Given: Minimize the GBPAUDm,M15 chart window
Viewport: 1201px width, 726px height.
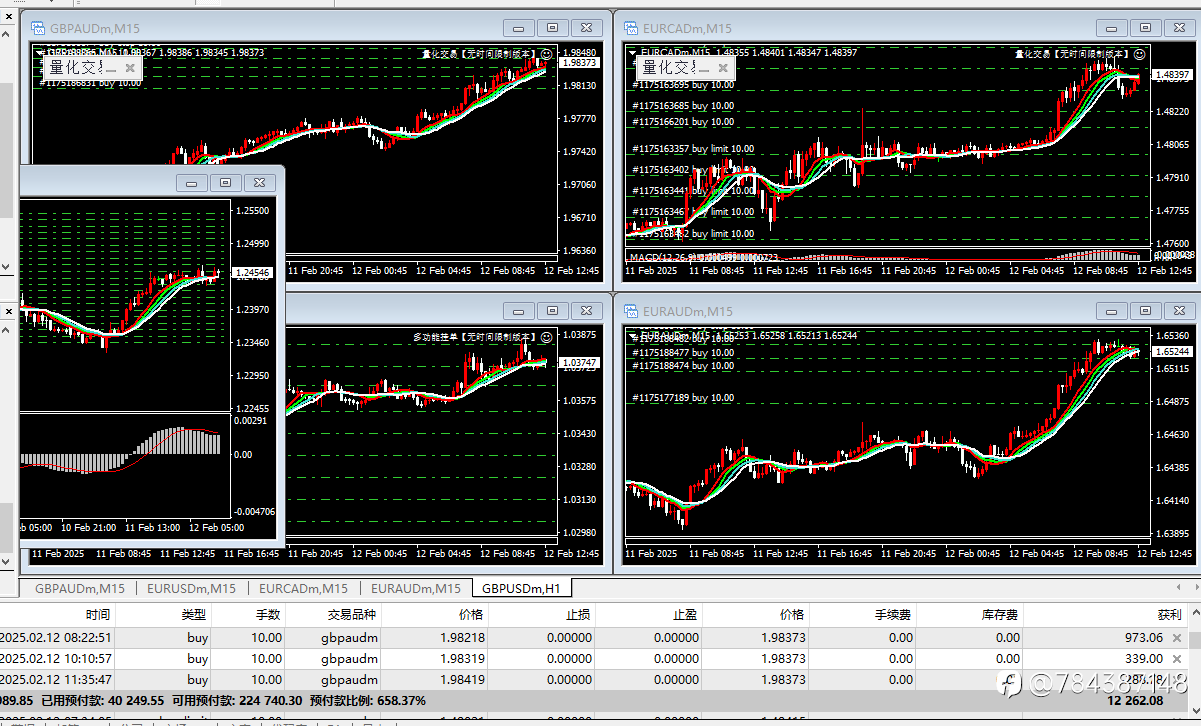Looking at the screenshot, I should [x=517, y=28].
